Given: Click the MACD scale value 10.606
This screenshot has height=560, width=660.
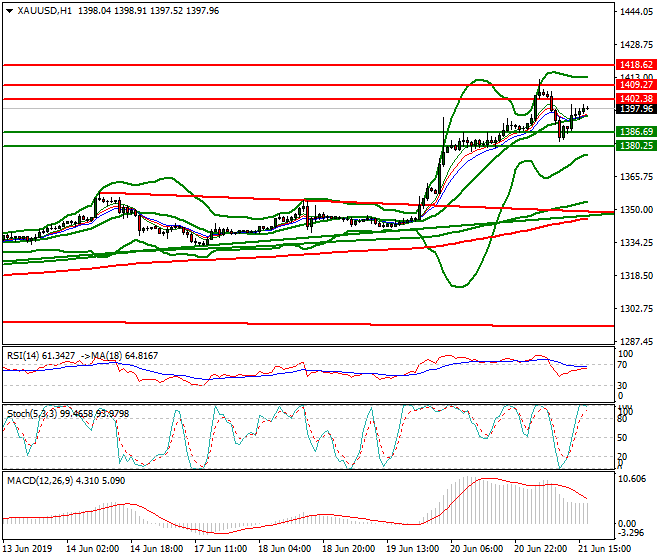Looking at the screenshot, I should pos(631,480).
